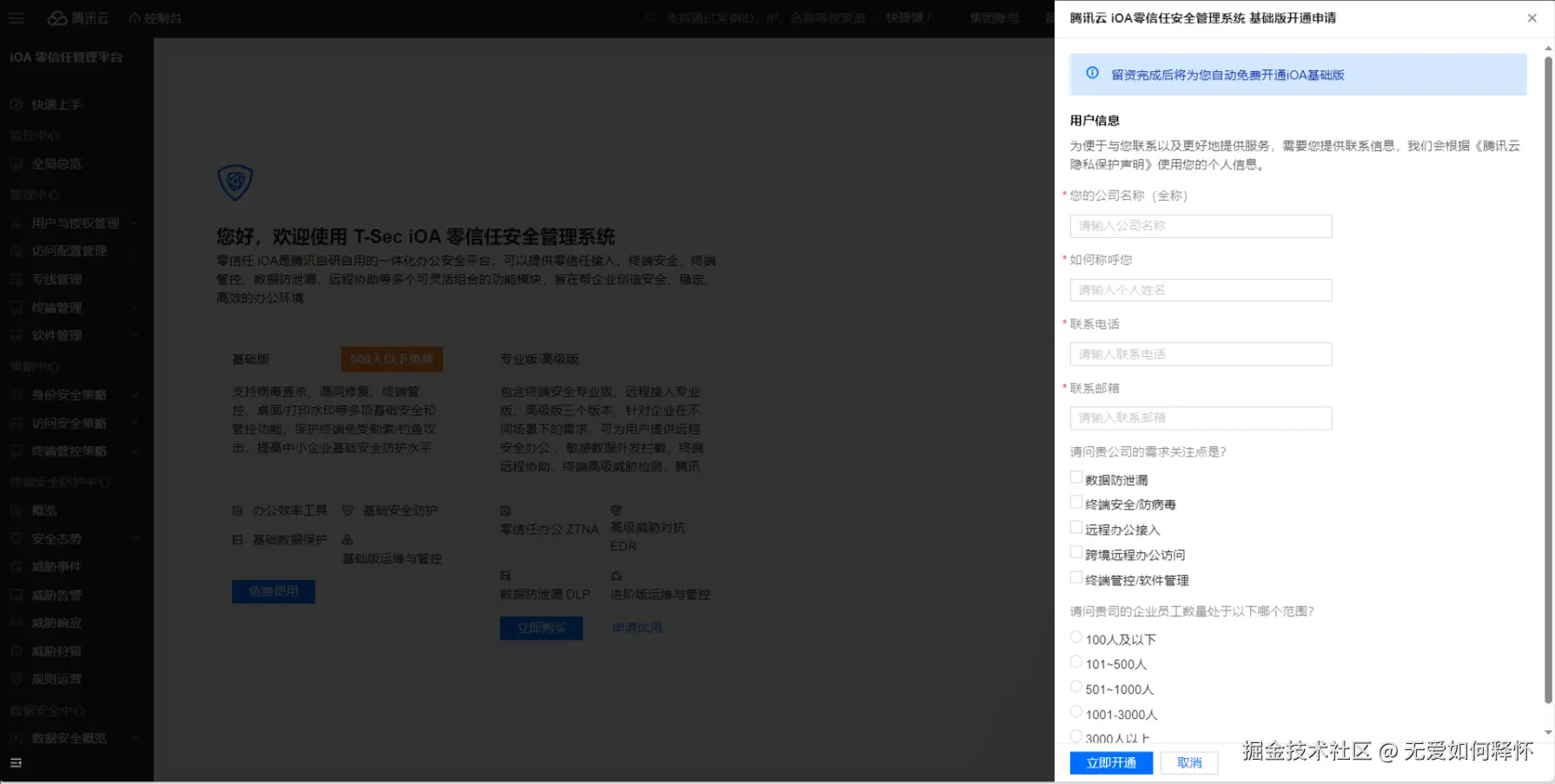The width and height of the screenshot is (1555, 784).
Task: Open the 集团账号 top bar menu
Action: click(995, 18)
